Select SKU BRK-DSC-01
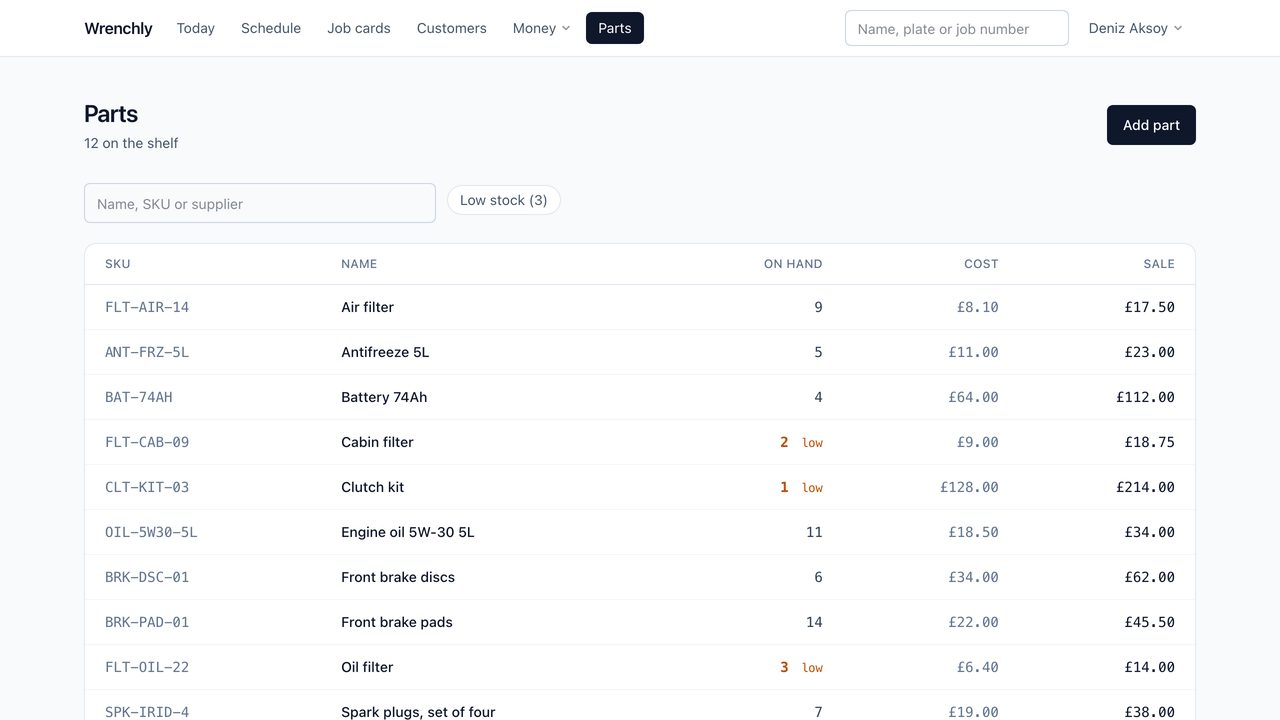Screen dimensions: 1280x720 [147, 577]
